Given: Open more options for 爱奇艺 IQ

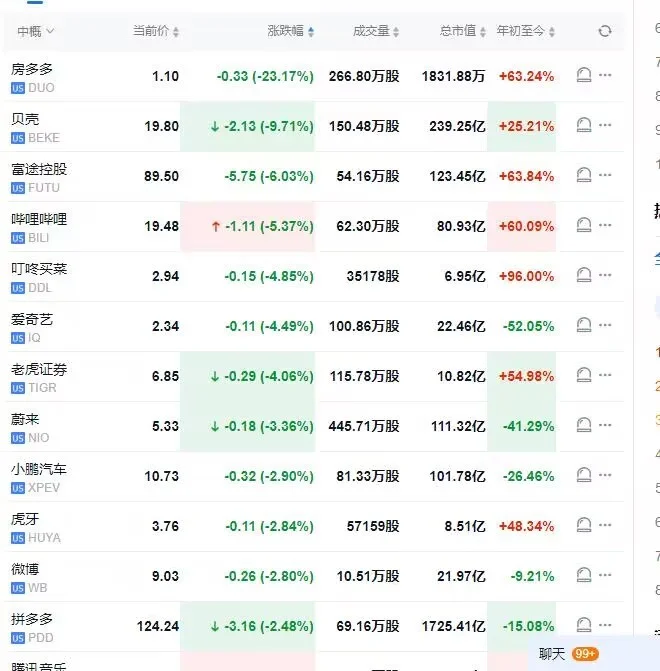Looking at the screenshot, I should (x=604, y=326).
